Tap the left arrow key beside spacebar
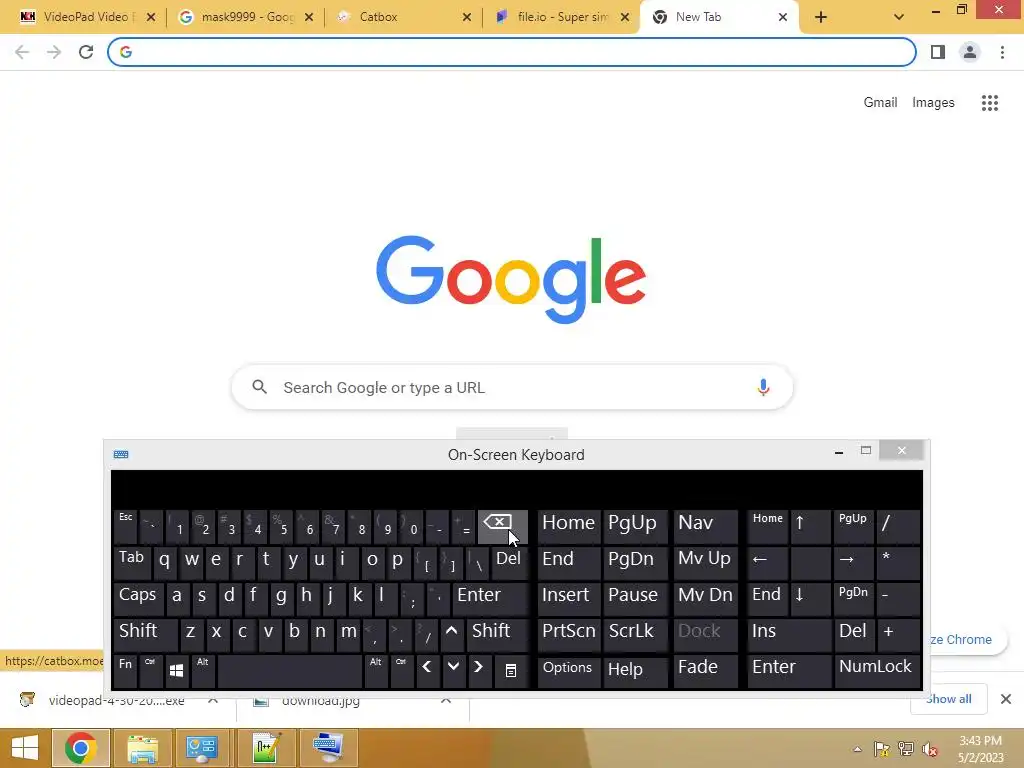Viewport: 1024px width, 768px height. 427,671
